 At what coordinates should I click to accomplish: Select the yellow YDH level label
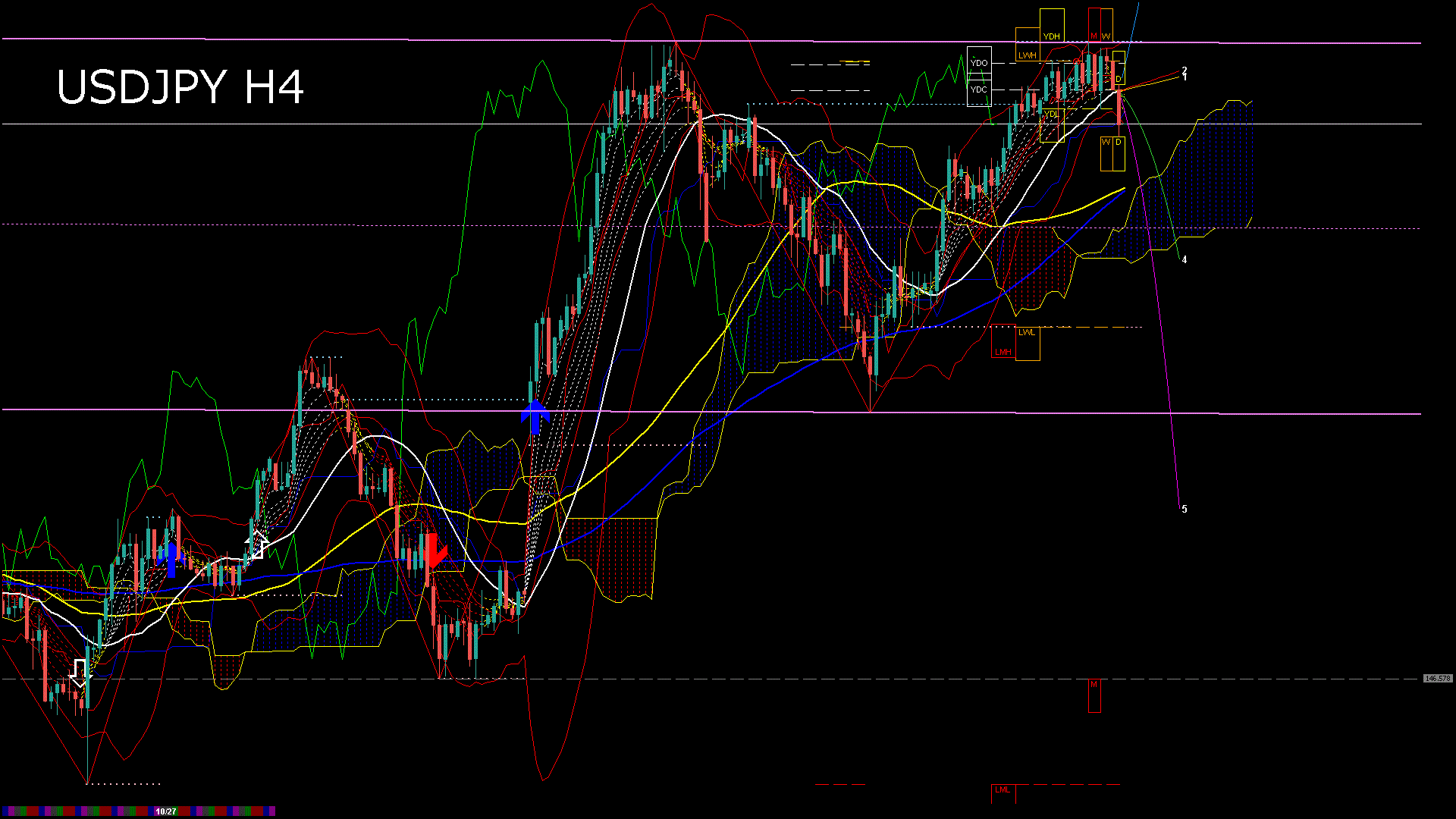[1051, 36]
